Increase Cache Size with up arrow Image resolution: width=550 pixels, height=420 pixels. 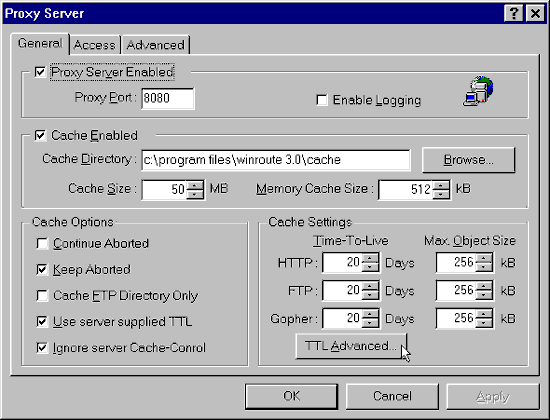(195, 185)
